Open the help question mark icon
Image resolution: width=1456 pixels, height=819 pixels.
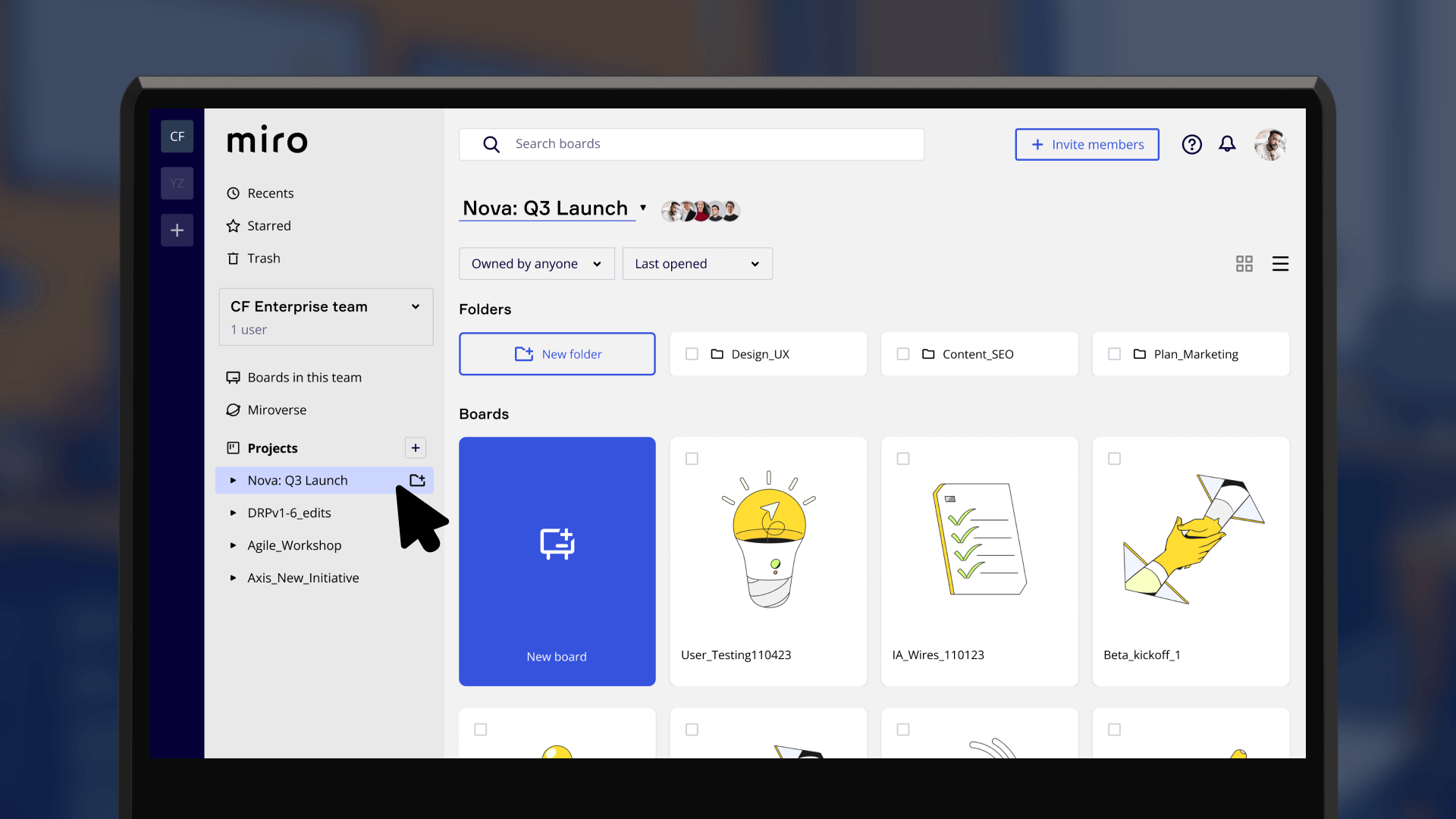1191,144
